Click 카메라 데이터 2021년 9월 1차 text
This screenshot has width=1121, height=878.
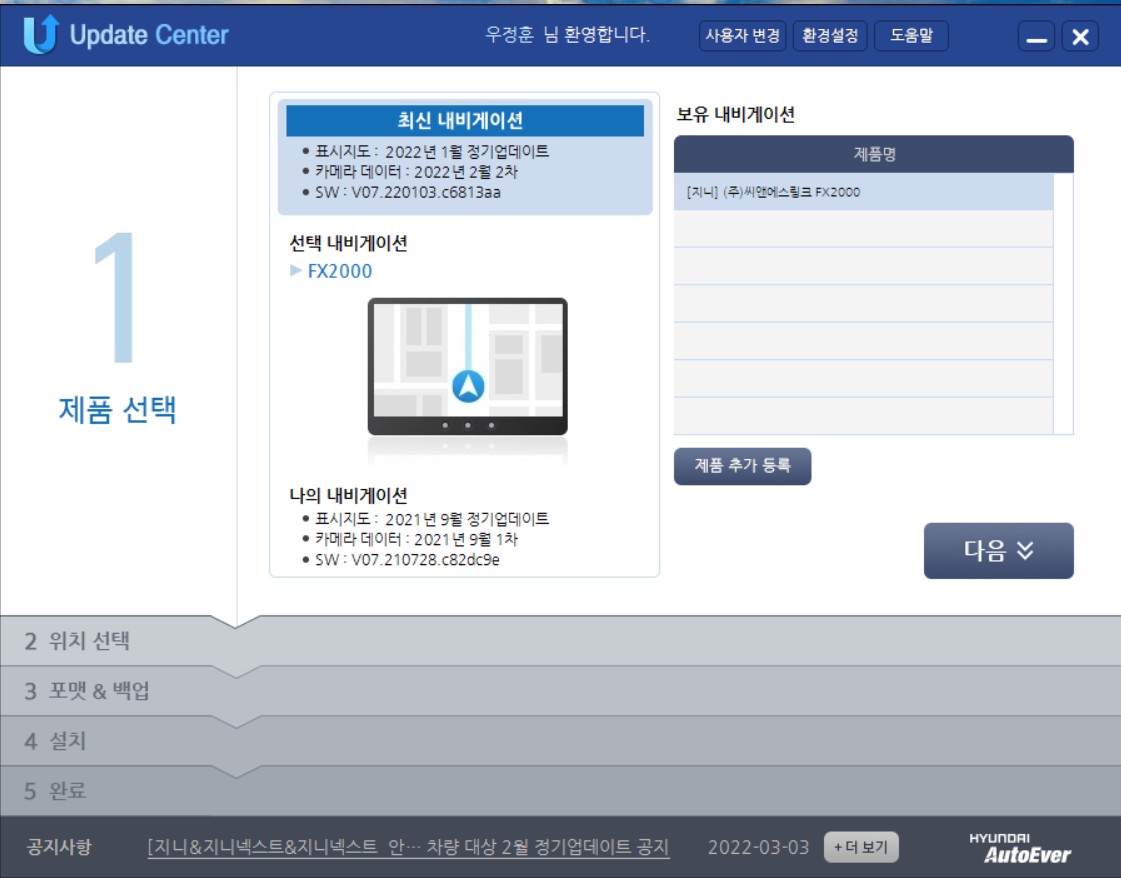(x=416, y=539)
